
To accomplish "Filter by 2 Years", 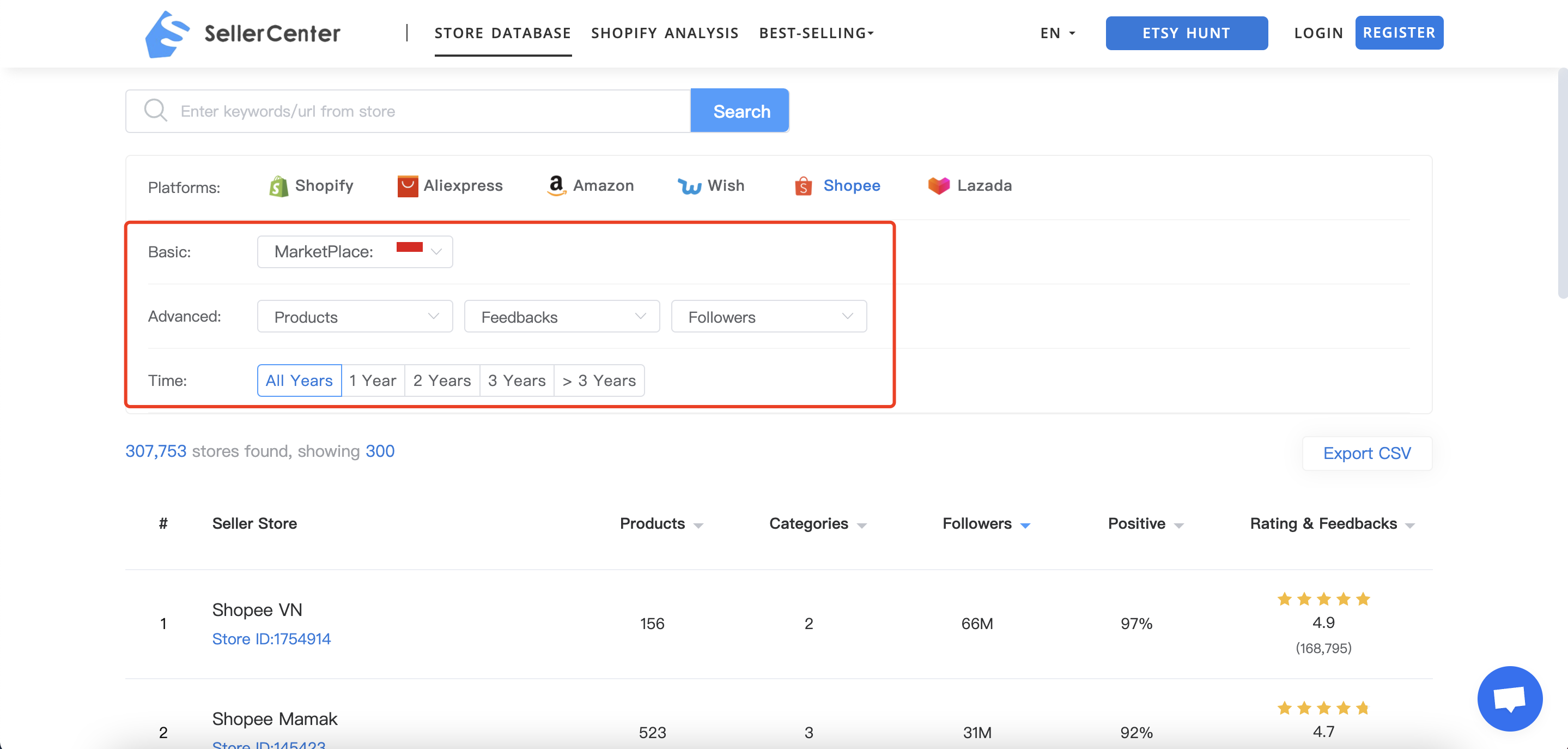I will tap(442, 380).
